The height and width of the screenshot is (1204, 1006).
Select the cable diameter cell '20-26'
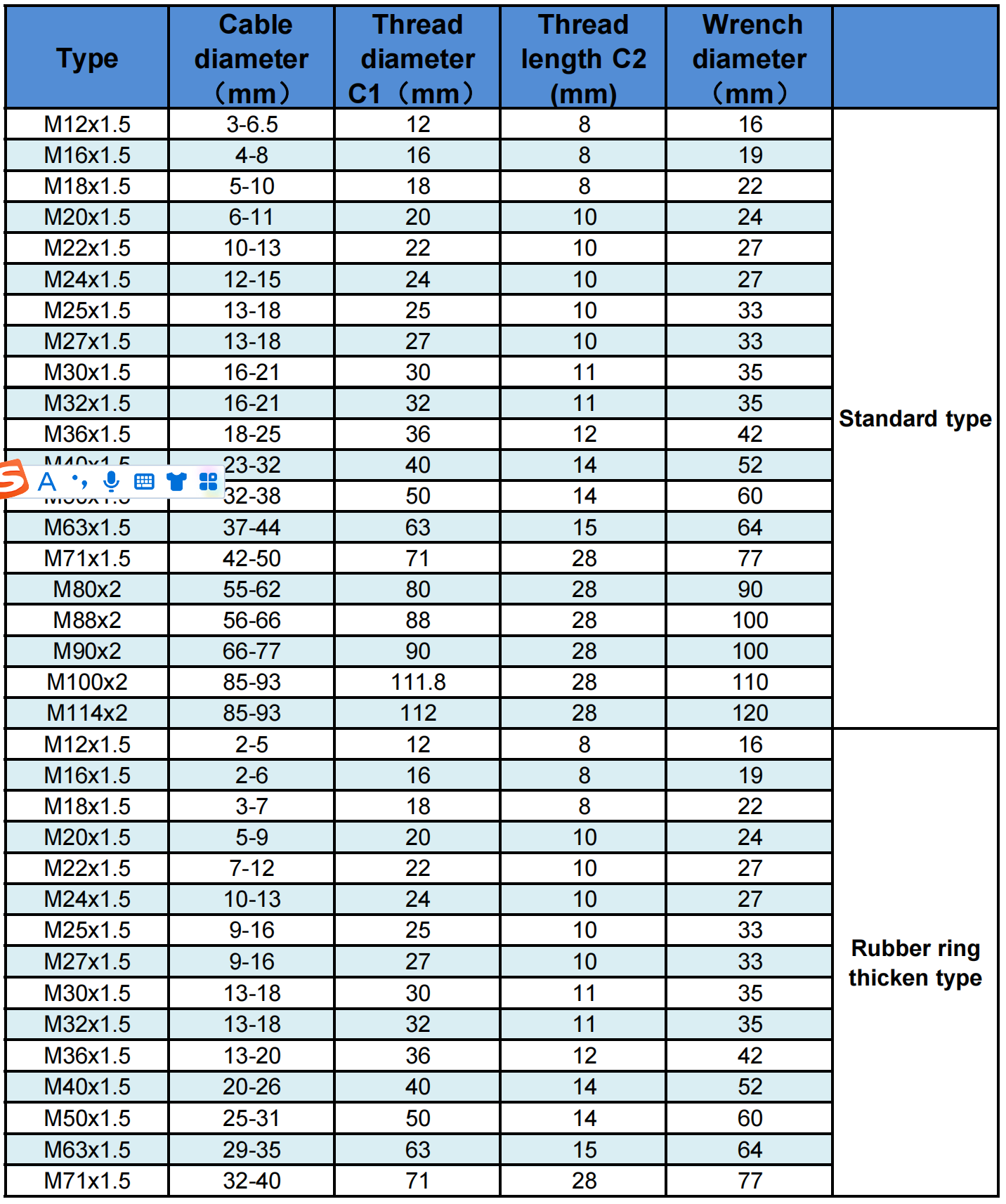[251, 1087]
